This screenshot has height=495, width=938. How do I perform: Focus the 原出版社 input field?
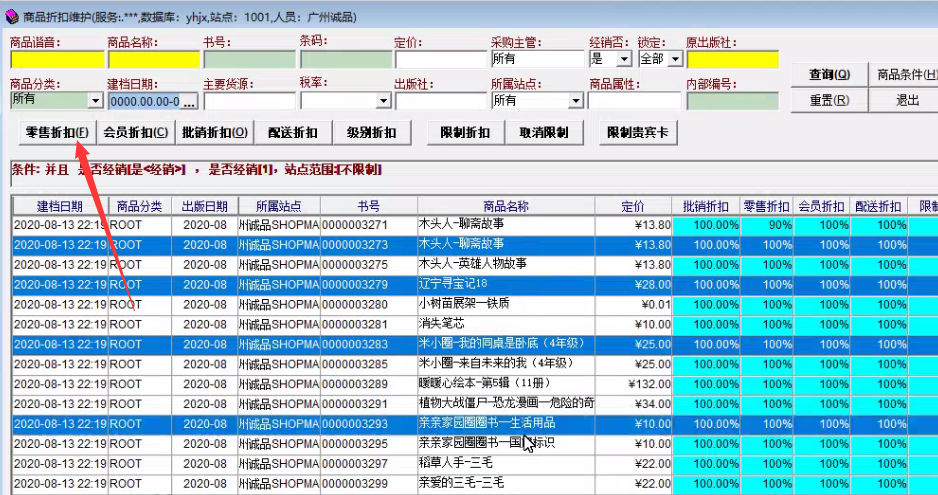click(x=733, y=60)
